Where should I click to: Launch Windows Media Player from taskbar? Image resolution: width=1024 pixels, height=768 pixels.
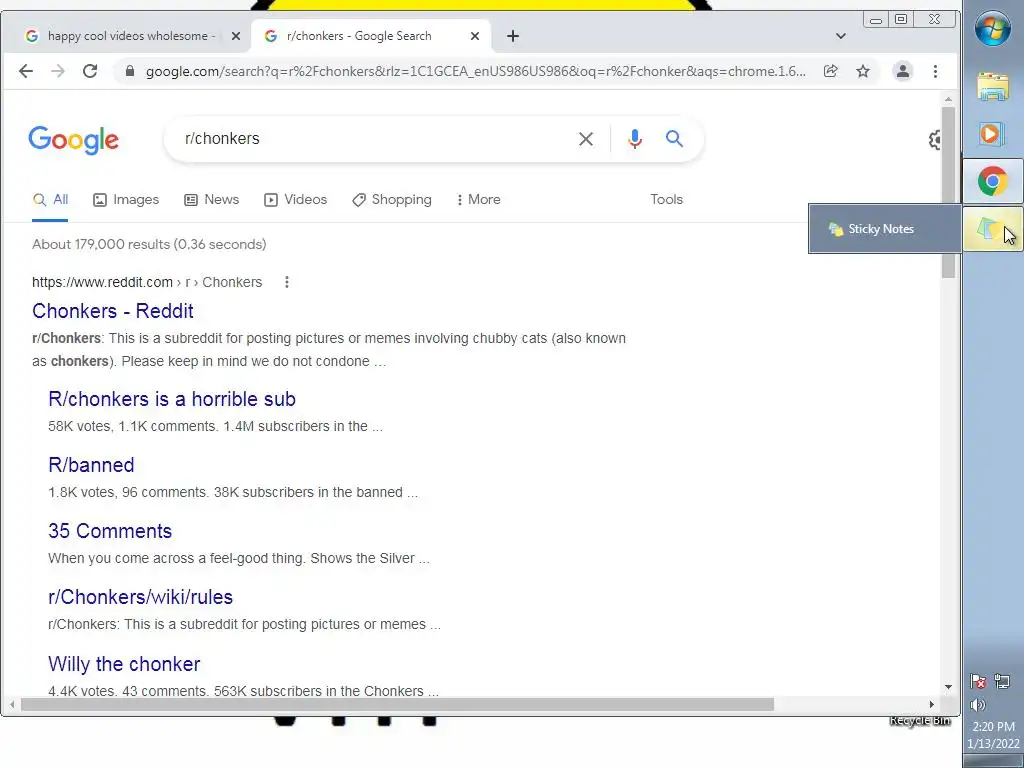[993, 134]
